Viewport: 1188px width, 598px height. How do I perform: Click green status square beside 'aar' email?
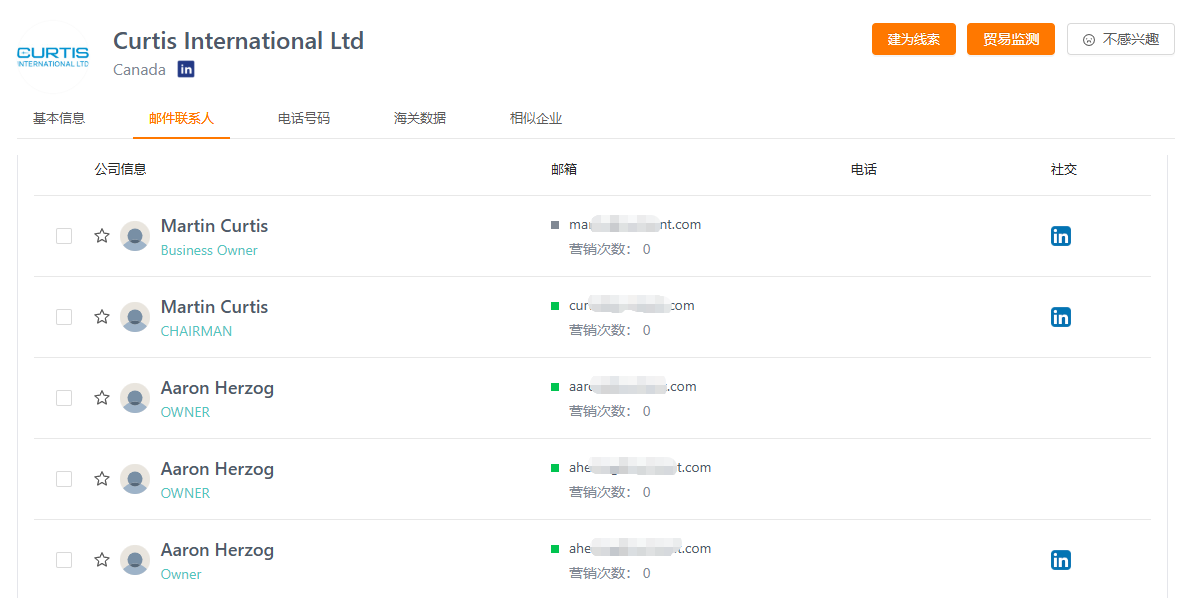coord(555,387)
